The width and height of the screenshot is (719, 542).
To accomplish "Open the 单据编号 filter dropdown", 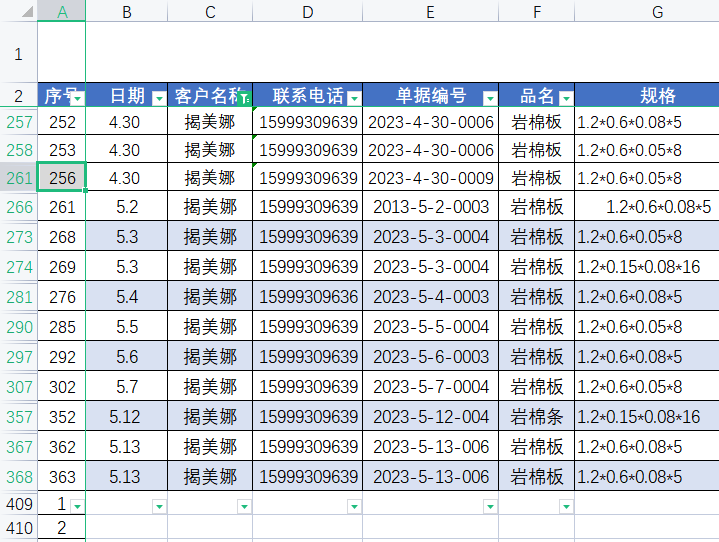I will (489, 98).
